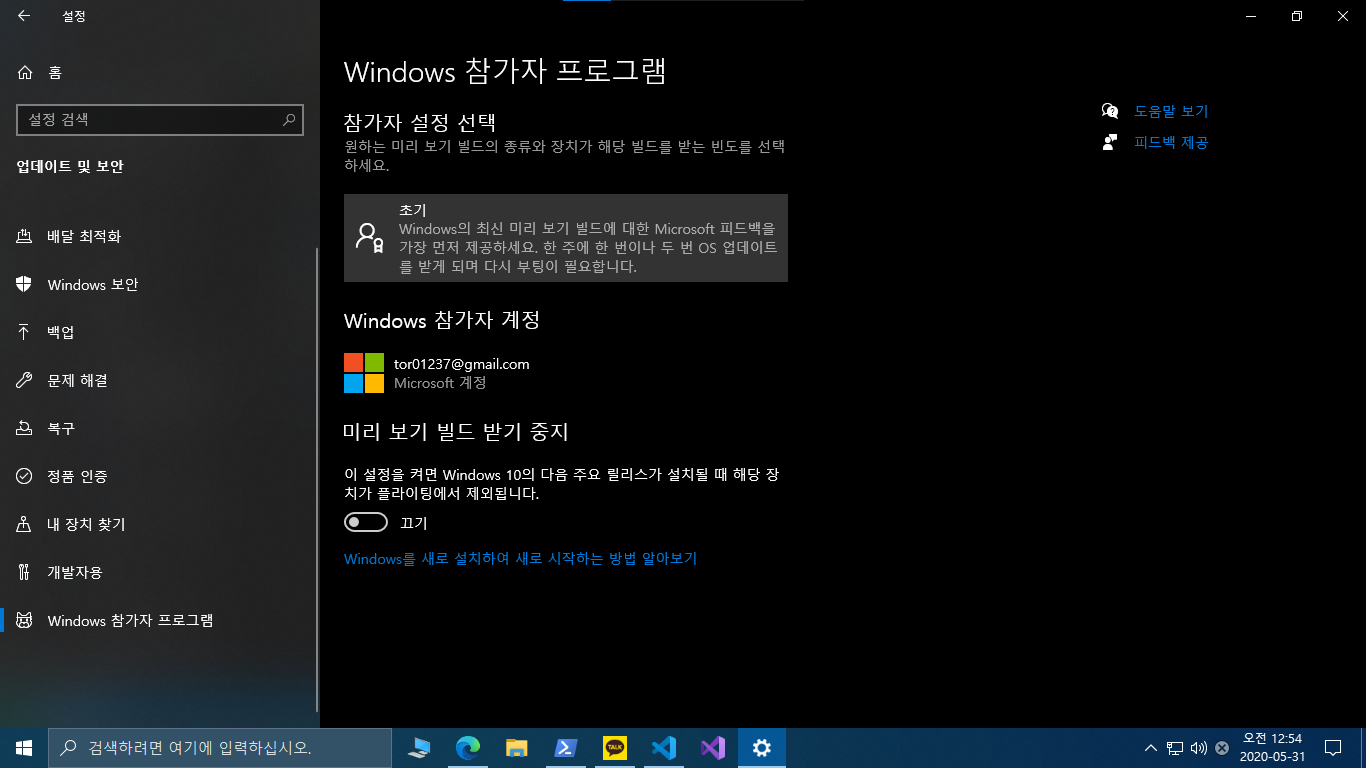Open the Windows를 새로 설치하여 새로 시작하는 방법 link
Image resolution: width=1366 pixels, height=768 pixels.
(520, 559)
